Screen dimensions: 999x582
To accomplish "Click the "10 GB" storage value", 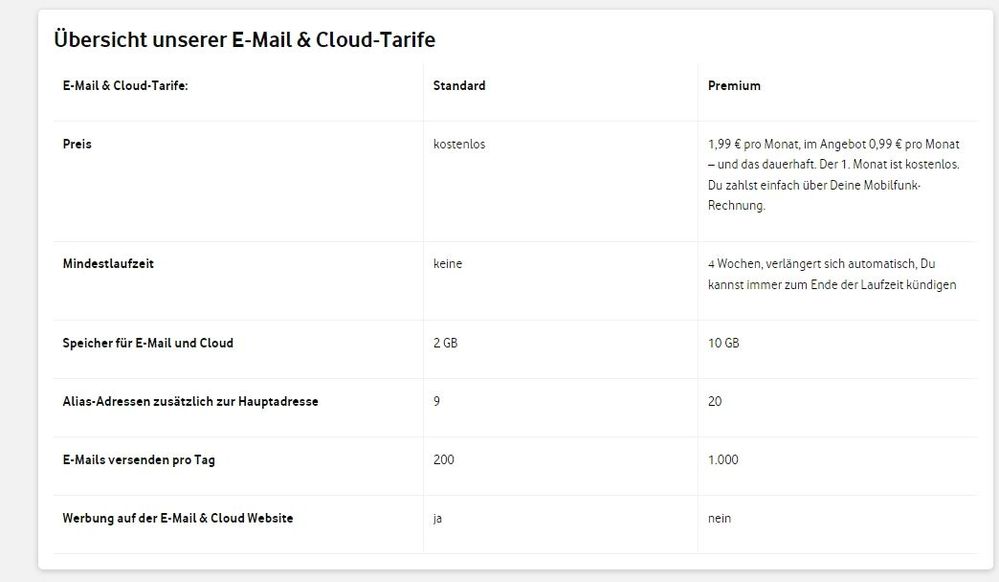I will click(723, 343).
